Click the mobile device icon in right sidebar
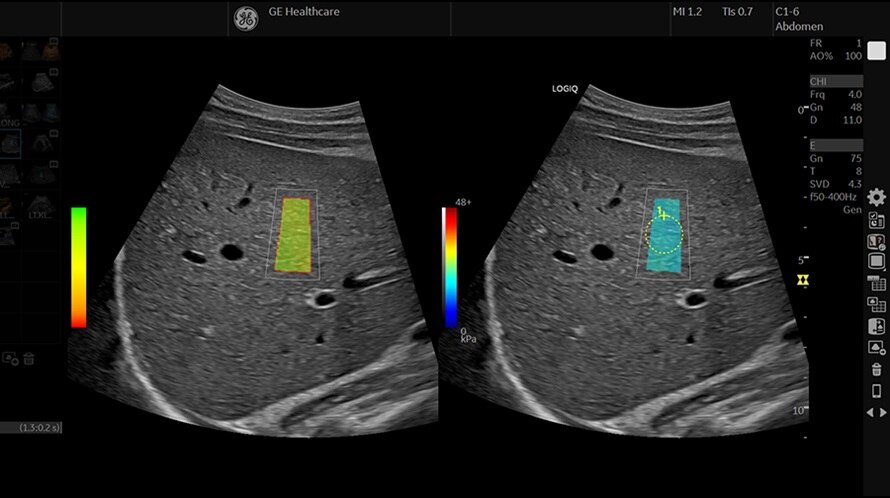The height and width of the screenshot is (498, 890). click(876, 391)
